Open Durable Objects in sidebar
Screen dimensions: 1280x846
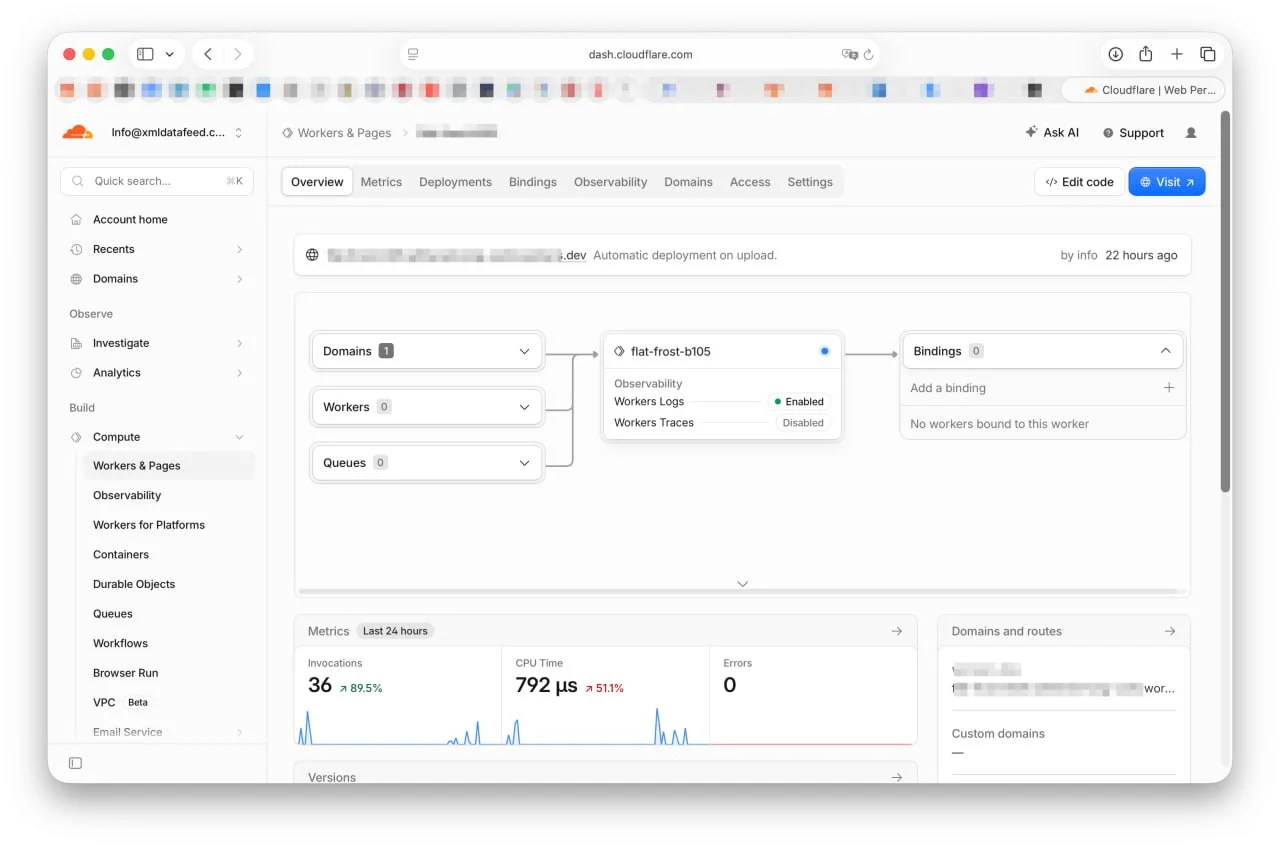pyautogui.click(x=134, y=584)
